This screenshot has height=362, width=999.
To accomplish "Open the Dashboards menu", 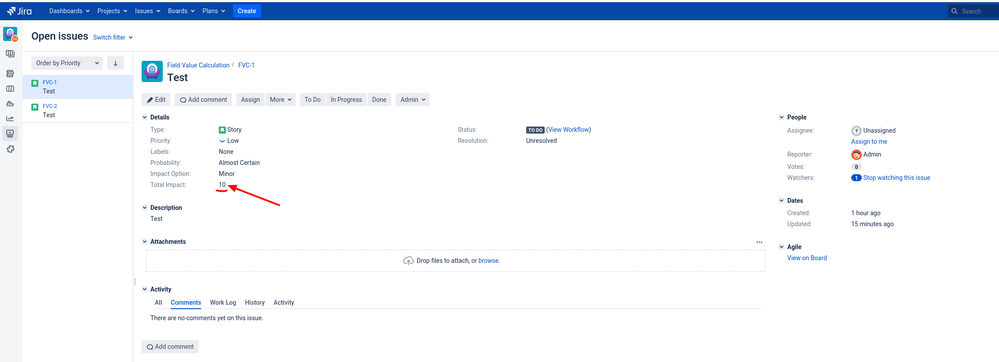I will coord(69,11).
